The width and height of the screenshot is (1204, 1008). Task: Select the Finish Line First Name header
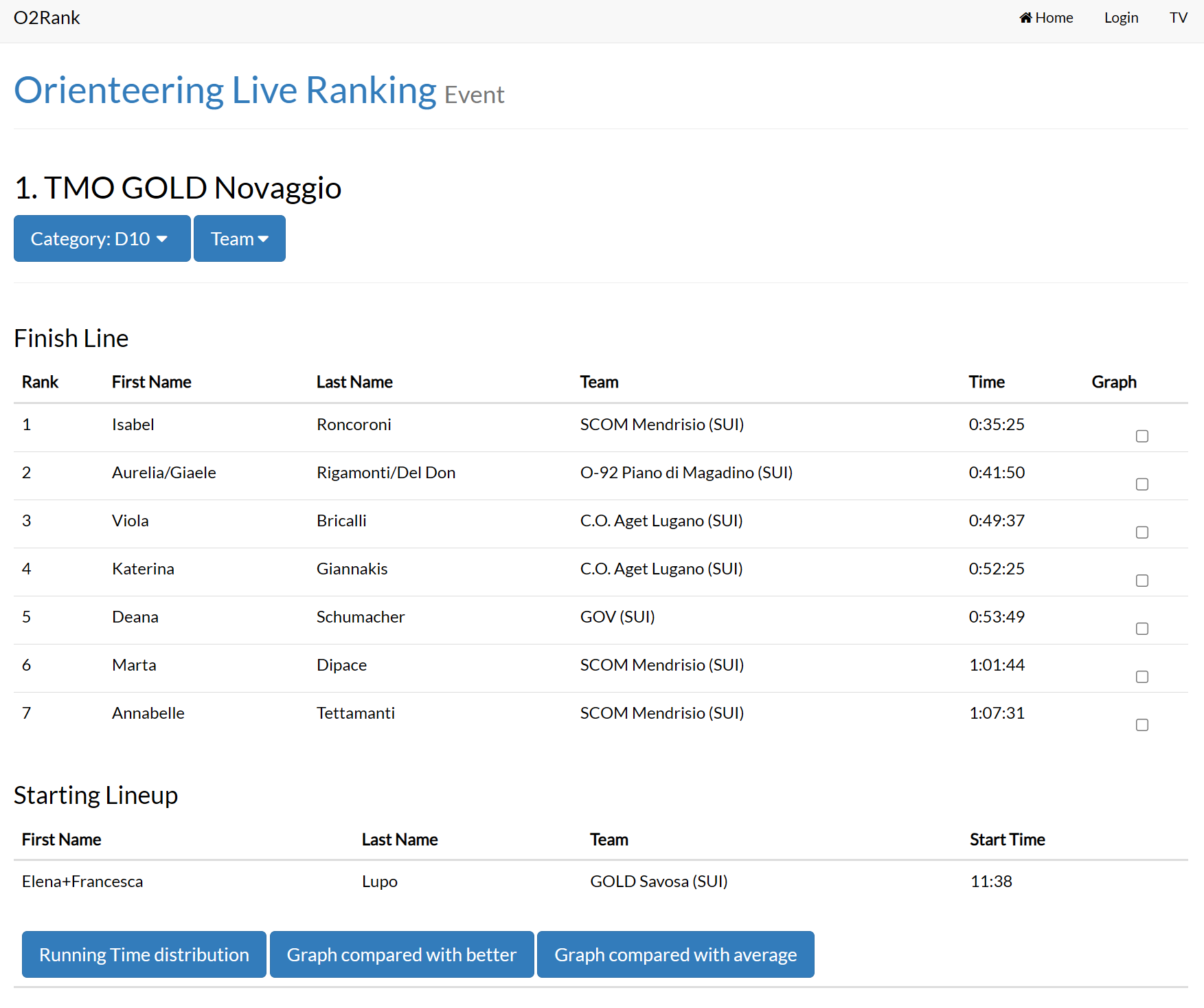coord(152,382)
